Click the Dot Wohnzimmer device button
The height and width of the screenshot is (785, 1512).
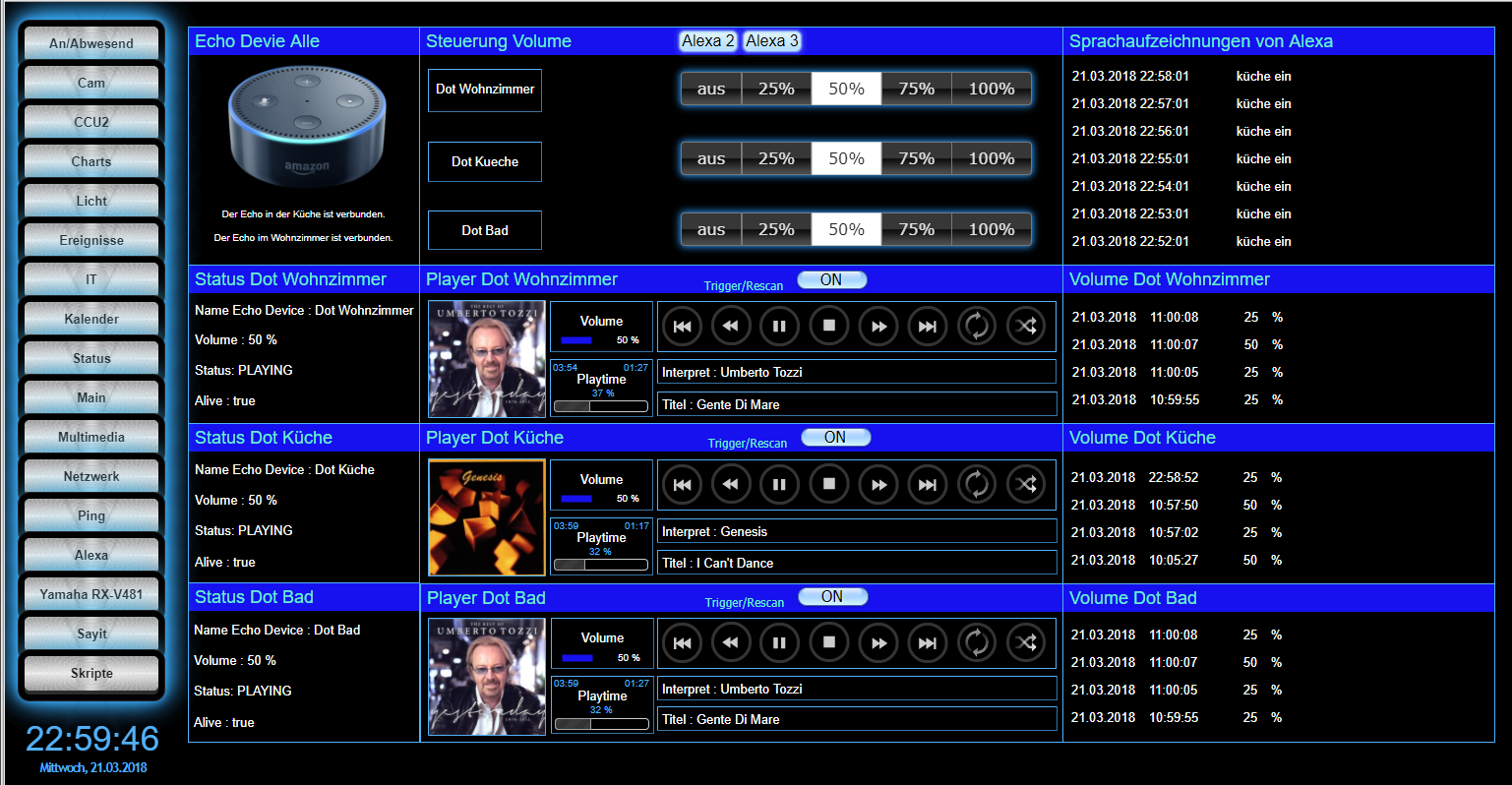coord(485,90)
